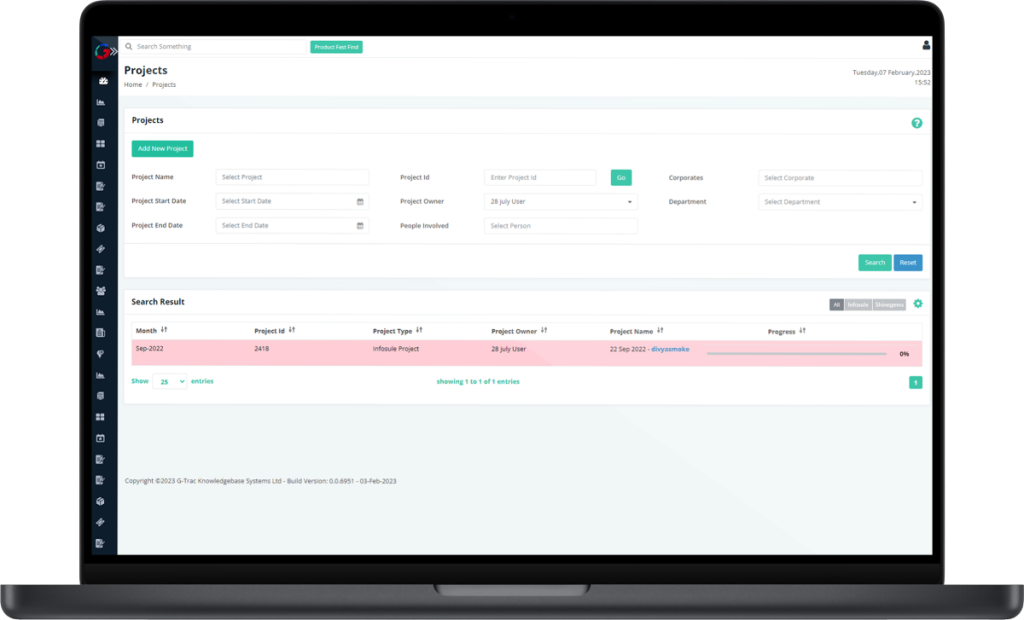Open the user profile icon at top right
Image resolution: width=1024 pixels, height=620 pixels.
[926, 45]
